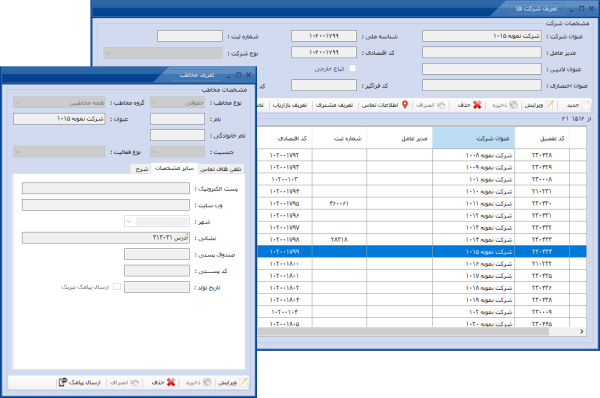Click the Latin title (عنوان لاتین) input field

coord(482,69)
